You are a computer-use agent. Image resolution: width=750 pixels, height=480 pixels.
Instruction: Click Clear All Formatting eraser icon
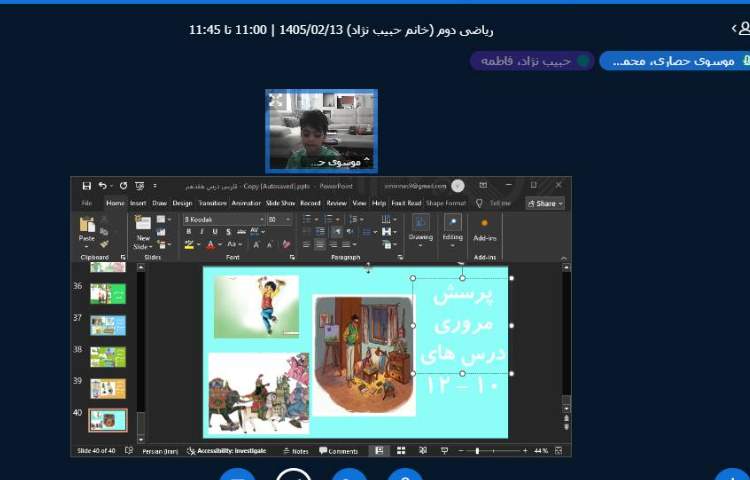[286, 244]
